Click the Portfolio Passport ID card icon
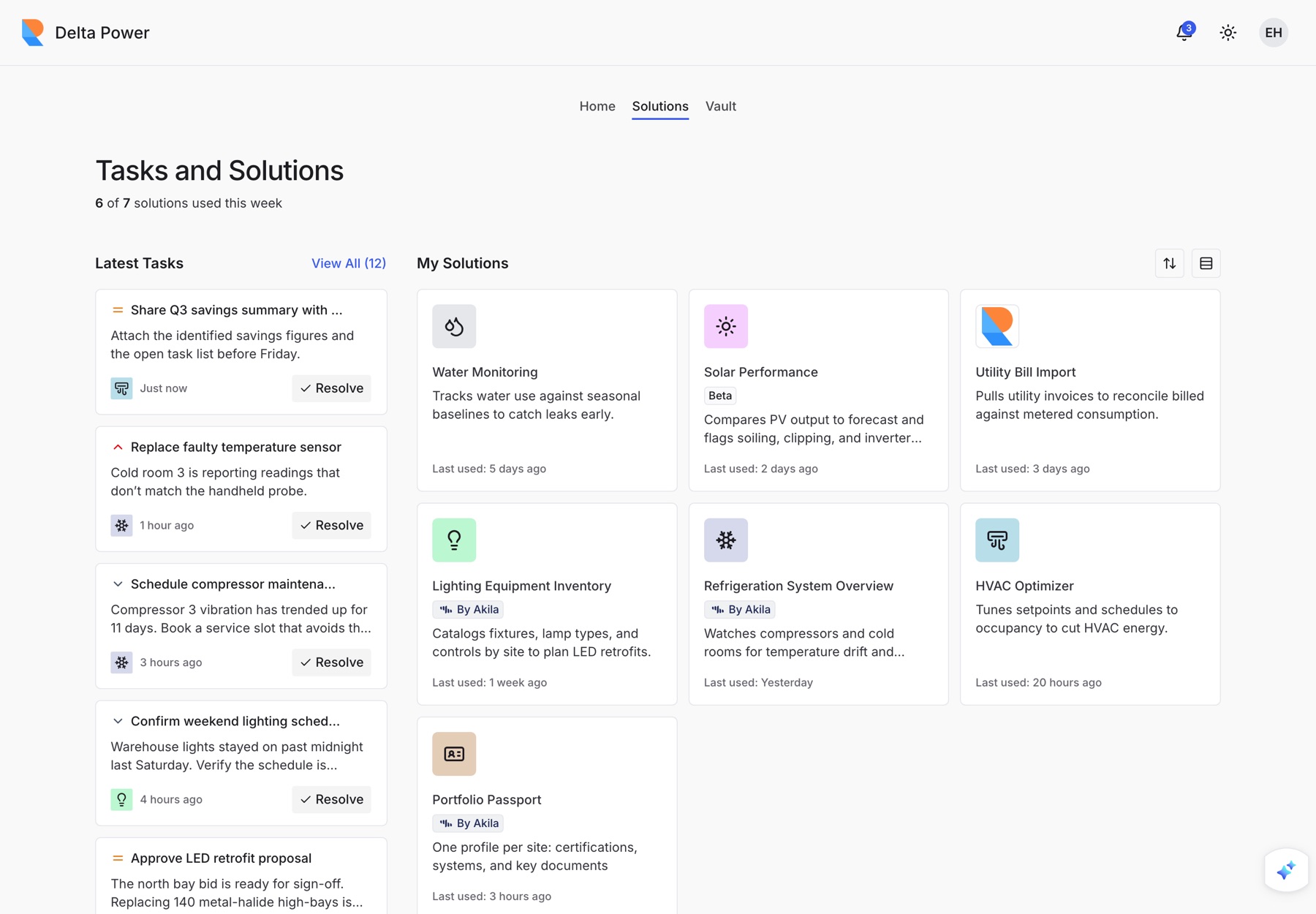 click(x=454, y=754)
